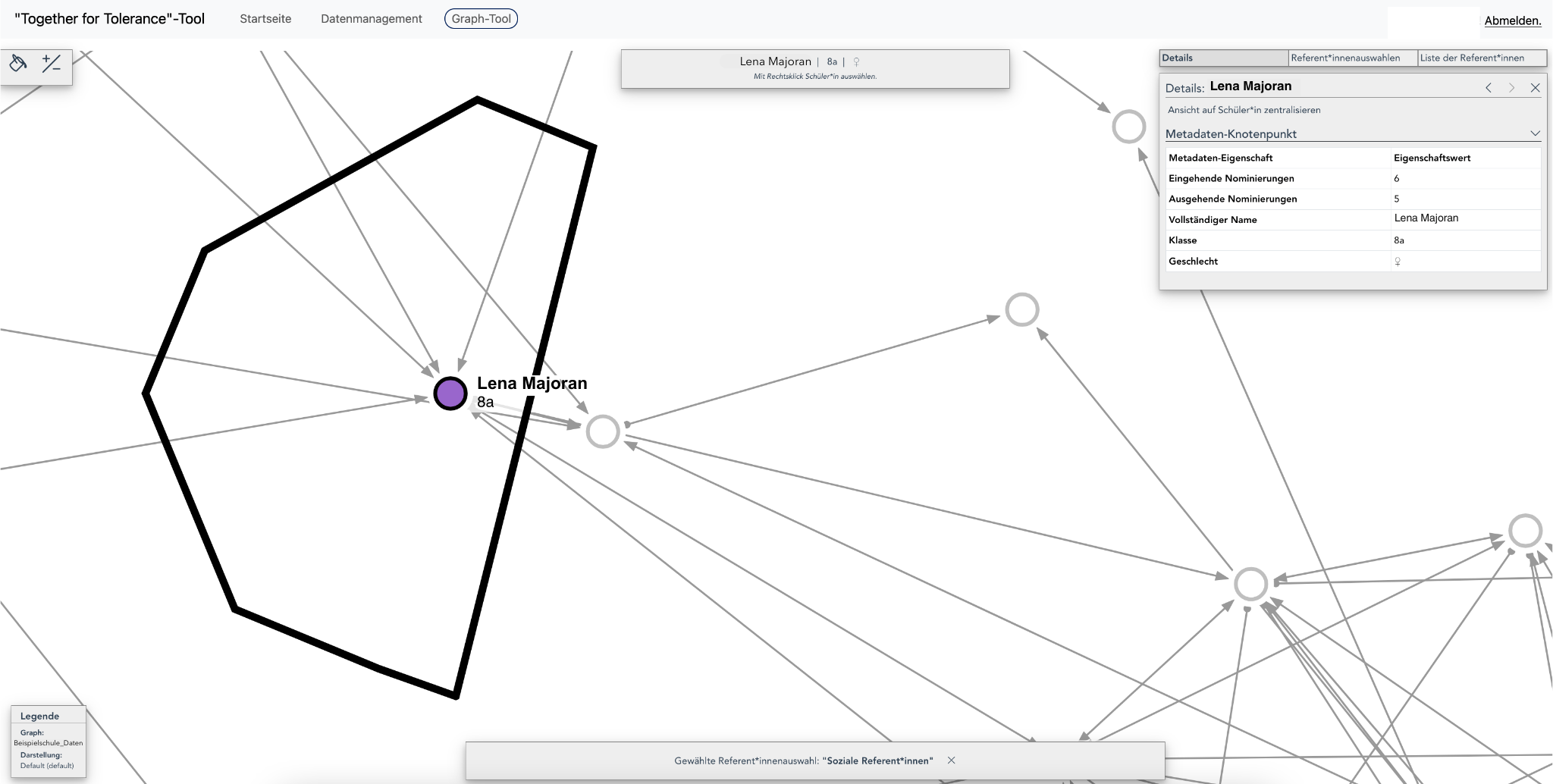This screenshot has height=784, width=1553.
Task: Click the Together for Tolerance-Tool title
Action: [110, 19]
